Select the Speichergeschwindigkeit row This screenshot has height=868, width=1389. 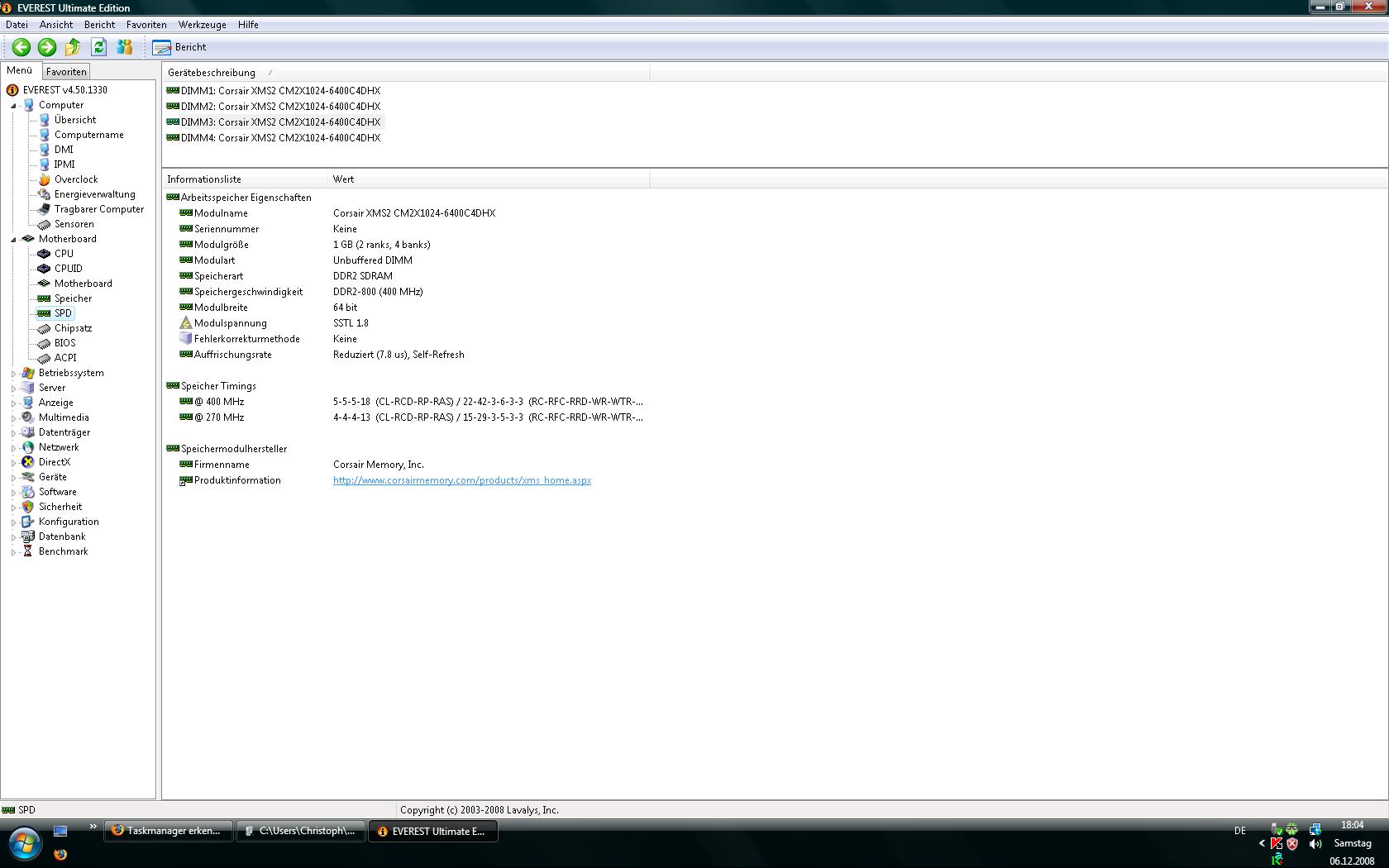pyautogui.click(x=405, y=292)
